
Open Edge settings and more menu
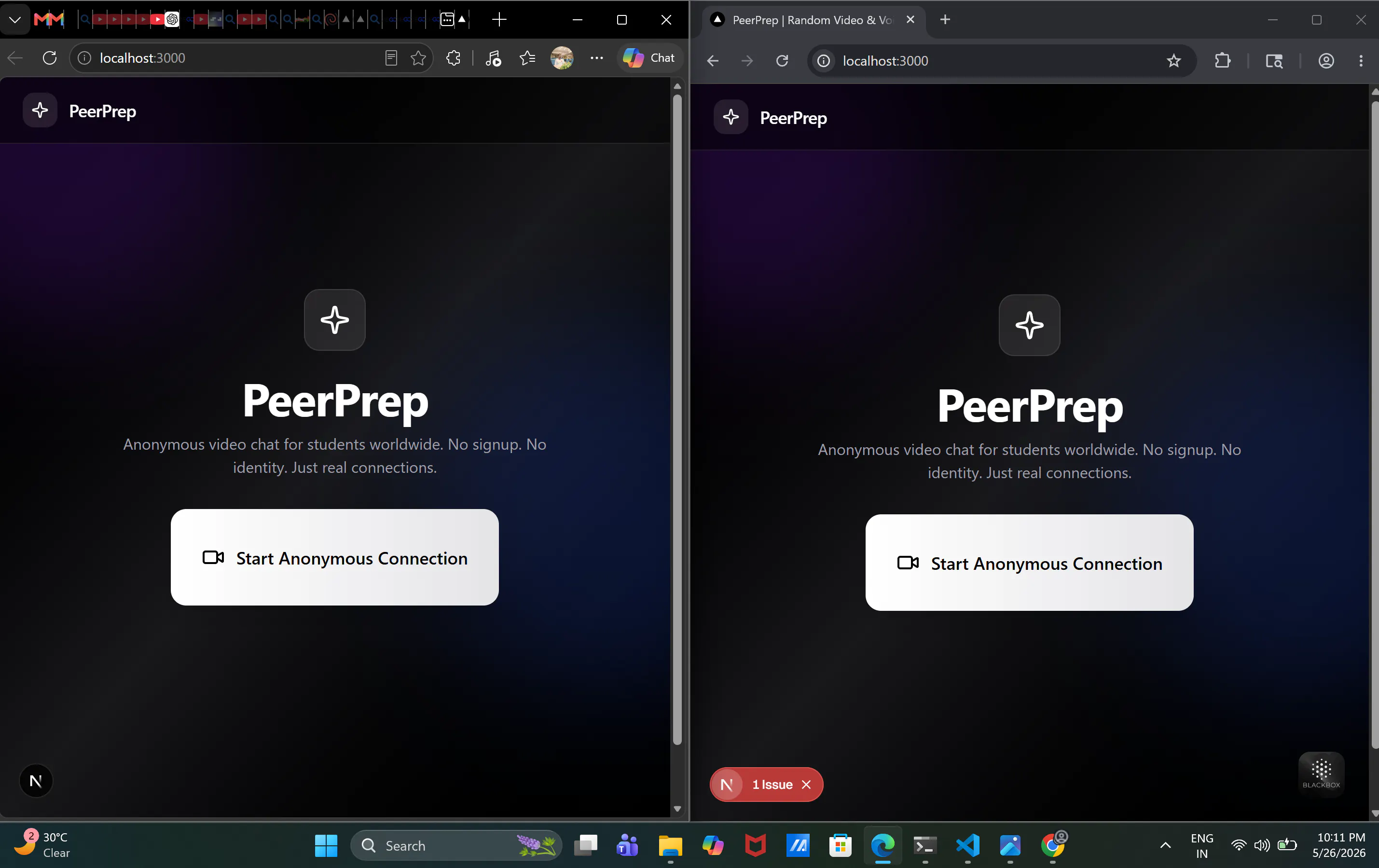pyautogui.click(x=597, y=58)
